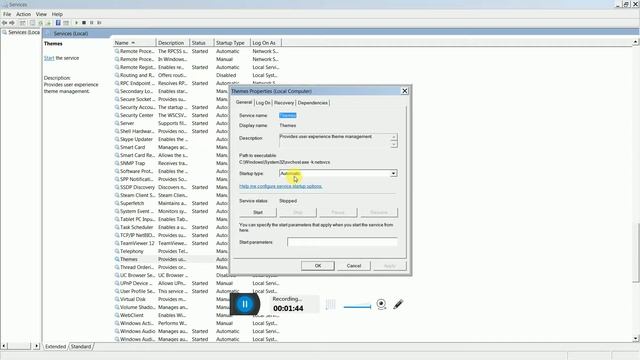Select the Skype Updater service row
Viewport: 640px width, 360px height.
coord(171,139)
